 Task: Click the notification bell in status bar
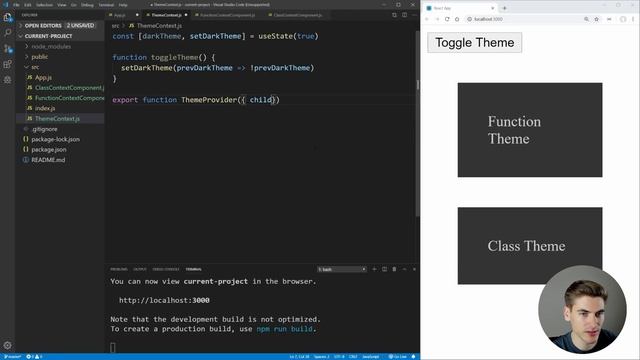click(413, 357)
